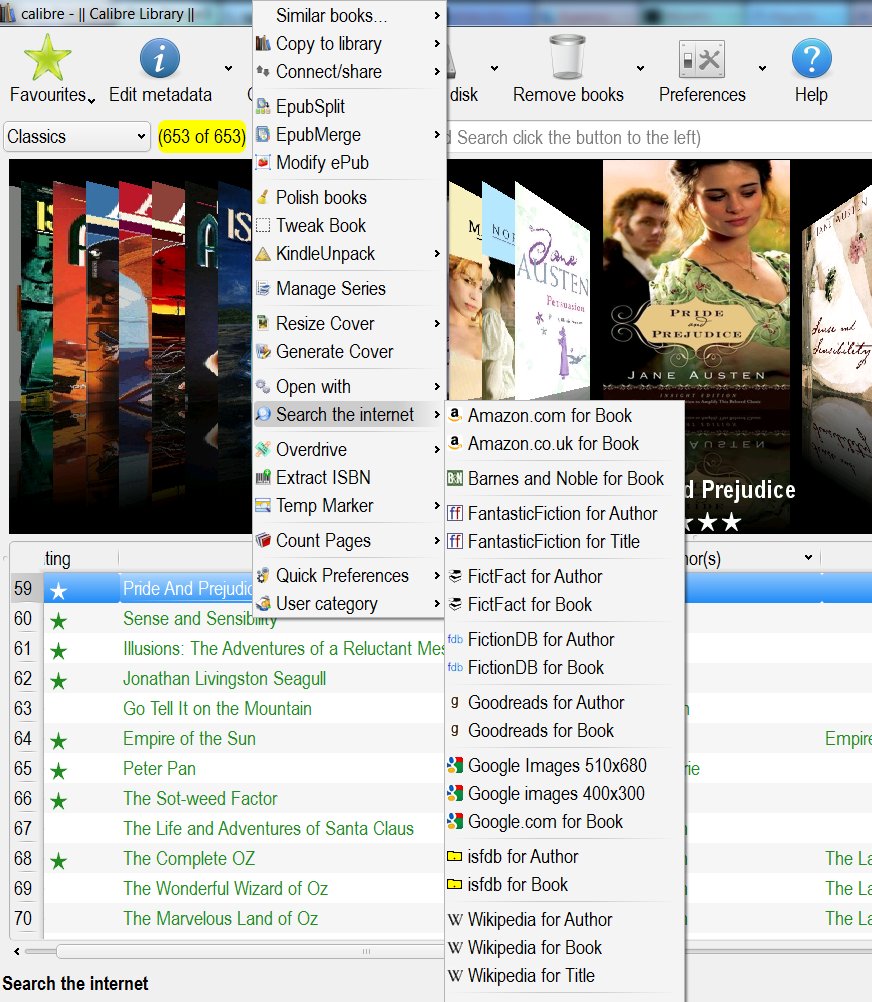Open the Resize Cover submenu

349,323
